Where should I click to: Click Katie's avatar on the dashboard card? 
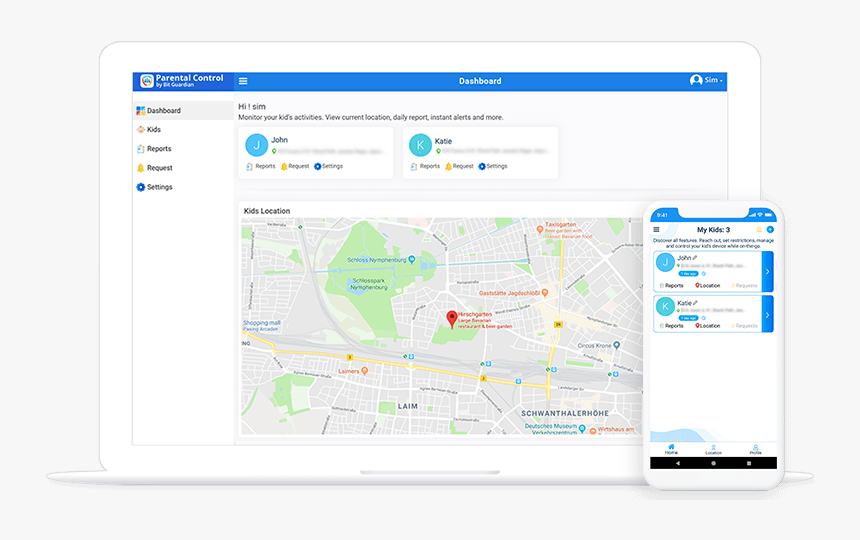coord(420,144)
